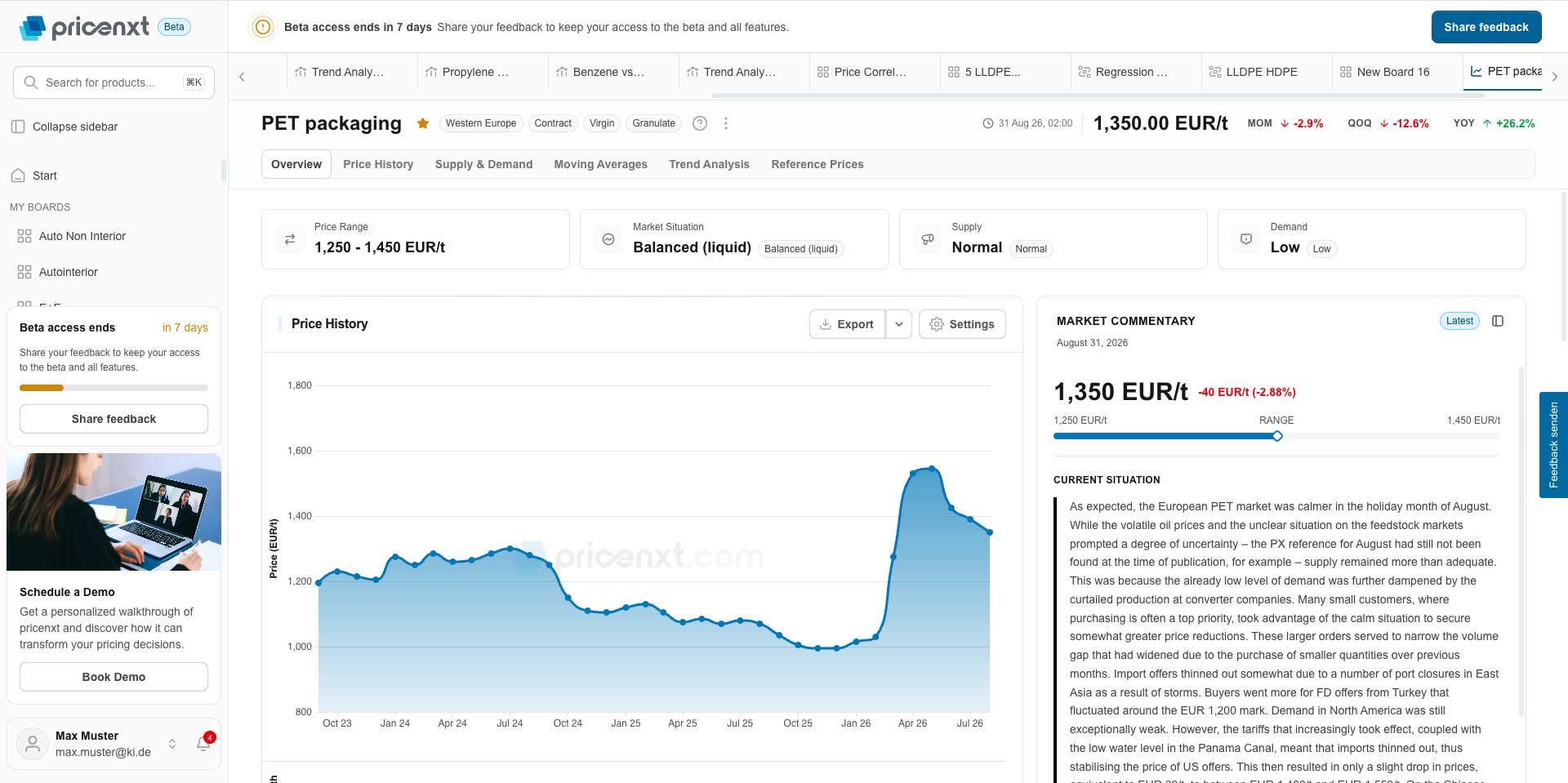Select the Price History sub-tab
The image size is (1568, 783).
click(378, 164)
